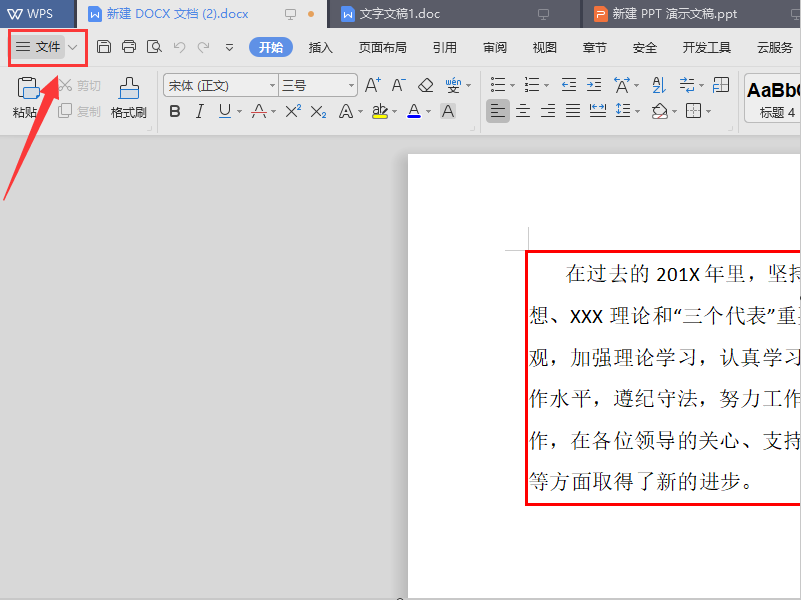Click the Chinese layout A icon

click(622, 85)
